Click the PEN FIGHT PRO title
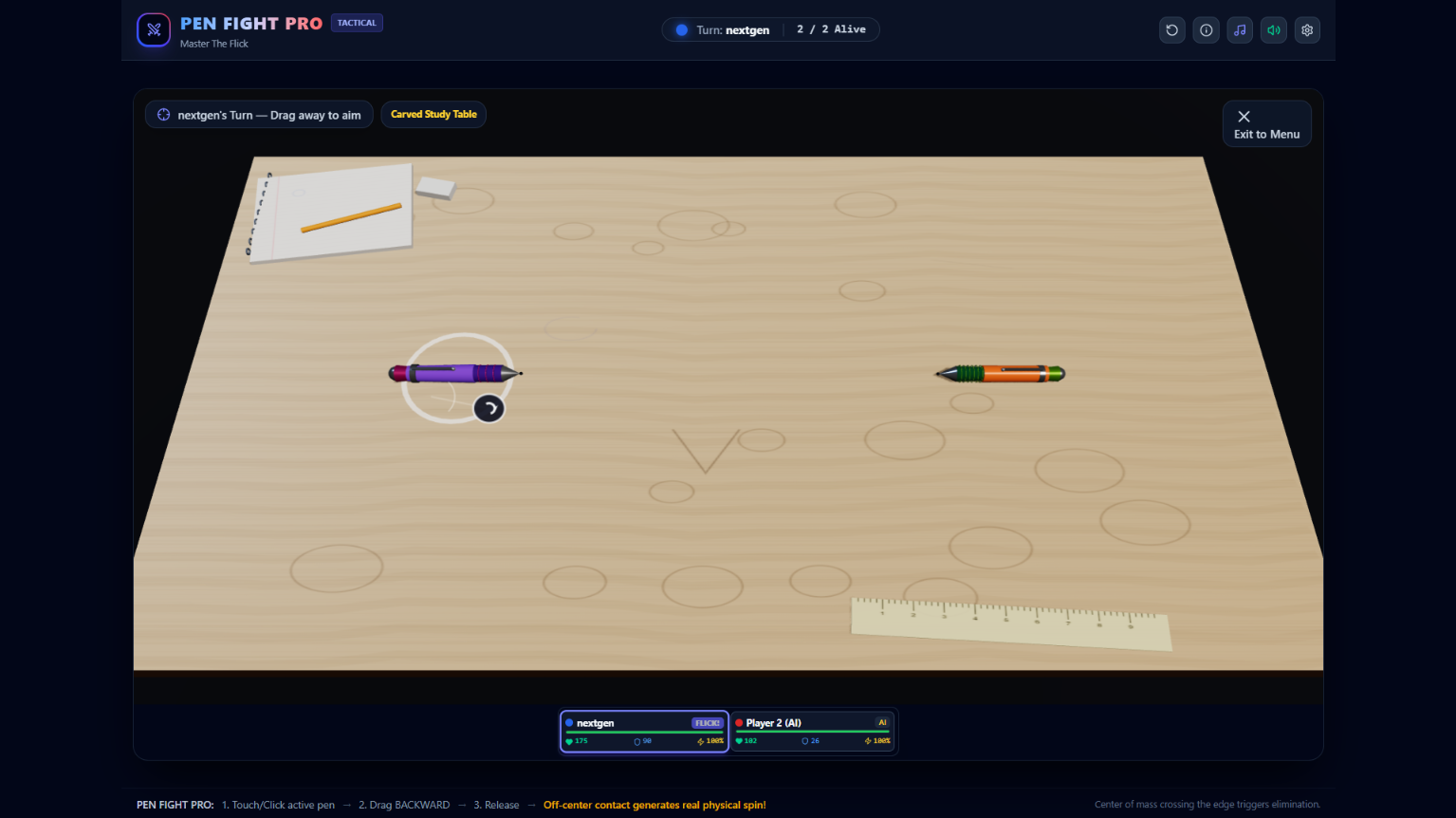 [251, 24]
